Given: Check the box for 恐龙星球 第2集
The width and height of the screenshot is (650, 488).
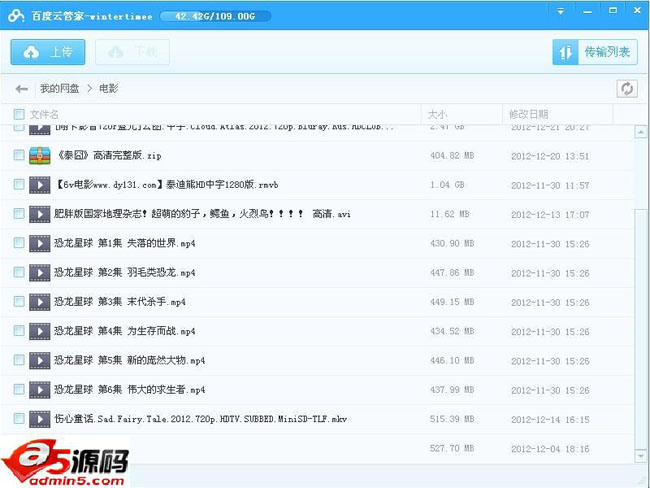Looking at the screenshot, I should coord(19,272).
